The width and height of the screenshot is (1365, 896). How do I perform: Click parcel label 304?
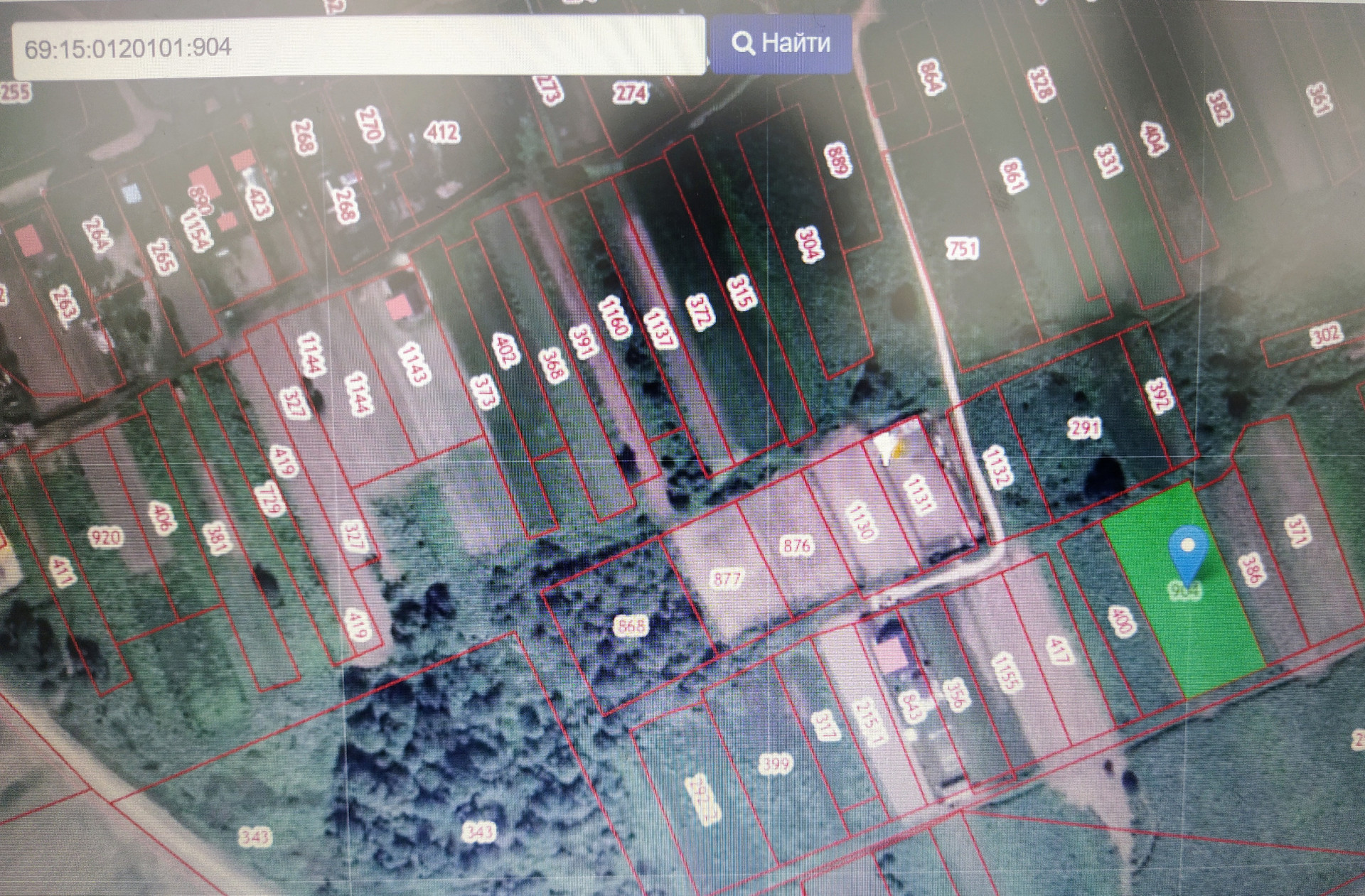coord(810,244)
